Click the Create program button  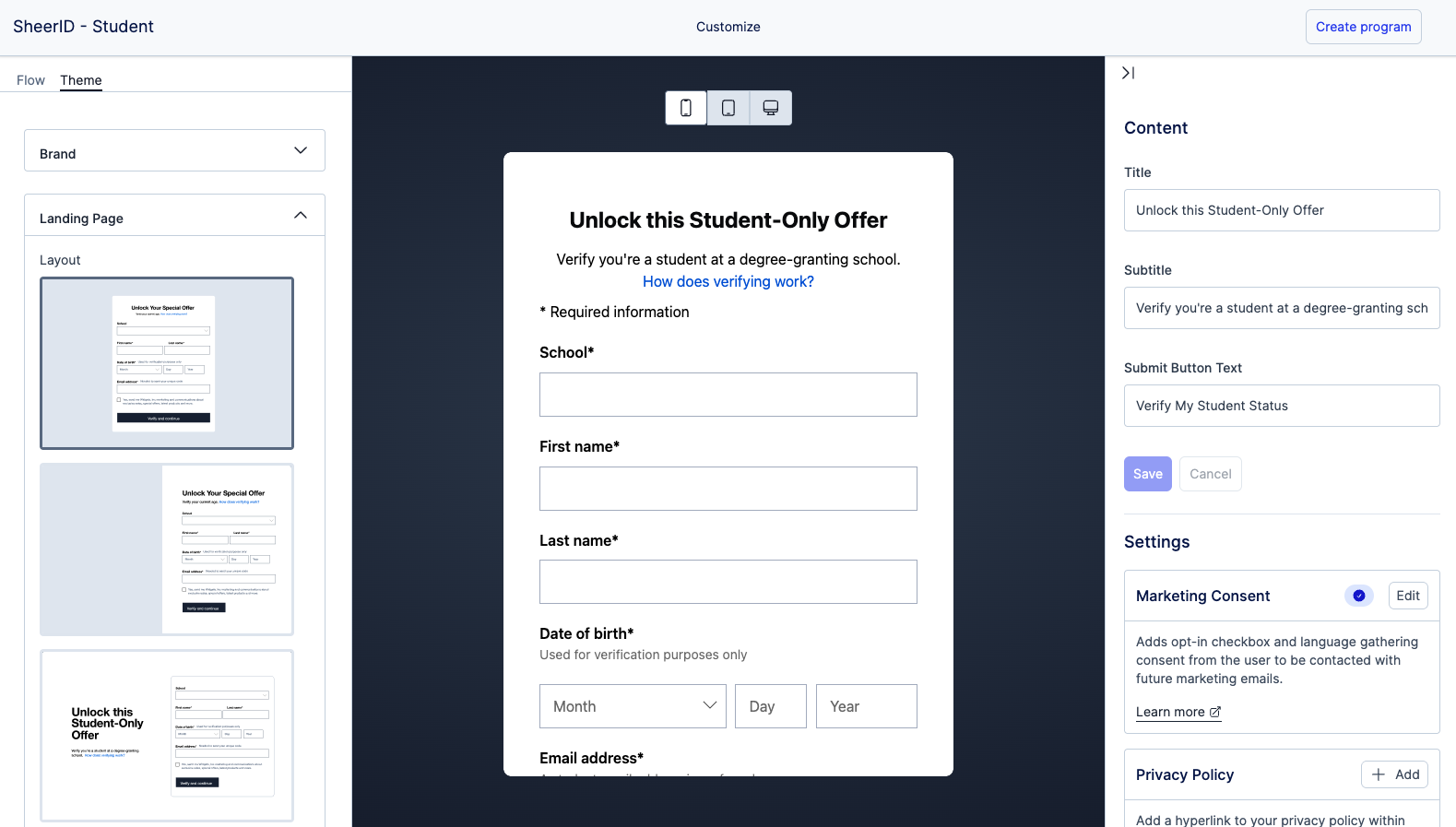1363,27
